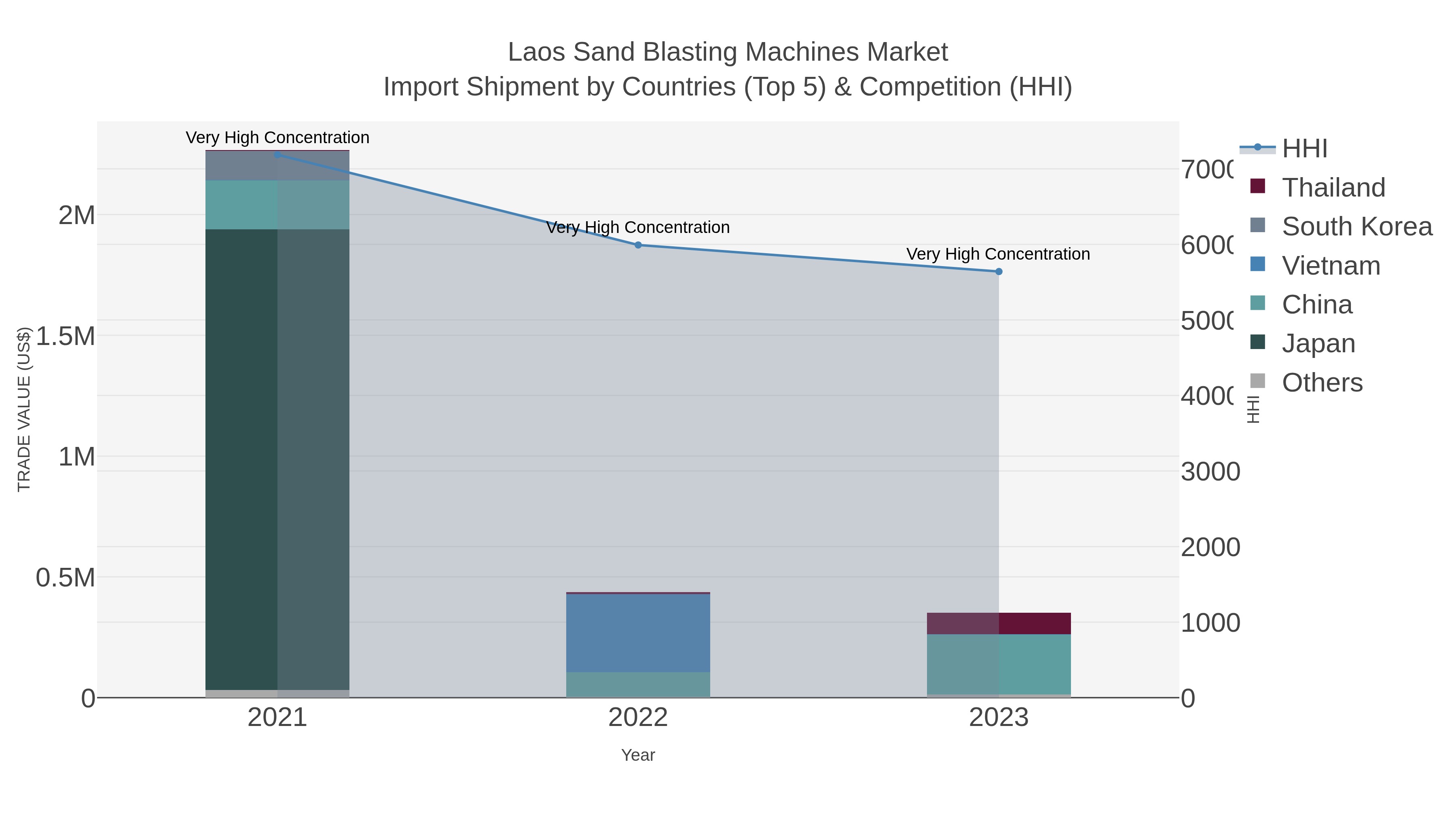This screenshot has height=819, width=1456.
Task: Click the 2023 x-axis label
Action: click(x=999, y=718)
